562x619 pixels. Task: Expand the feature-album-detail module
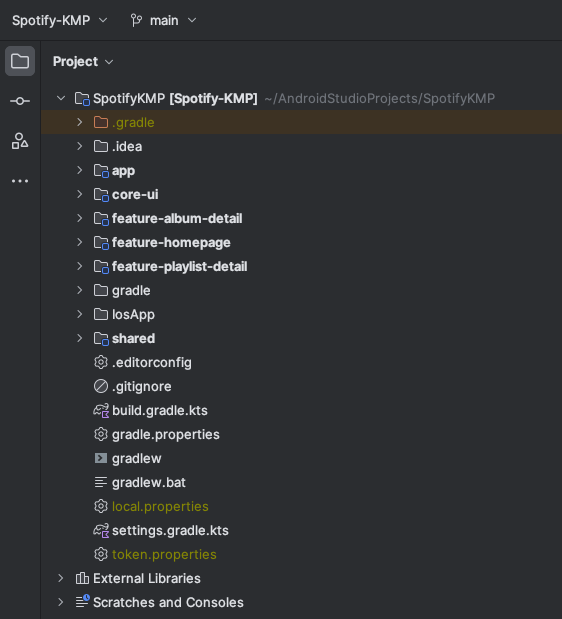pyautogui.click(x=79, y=218)
